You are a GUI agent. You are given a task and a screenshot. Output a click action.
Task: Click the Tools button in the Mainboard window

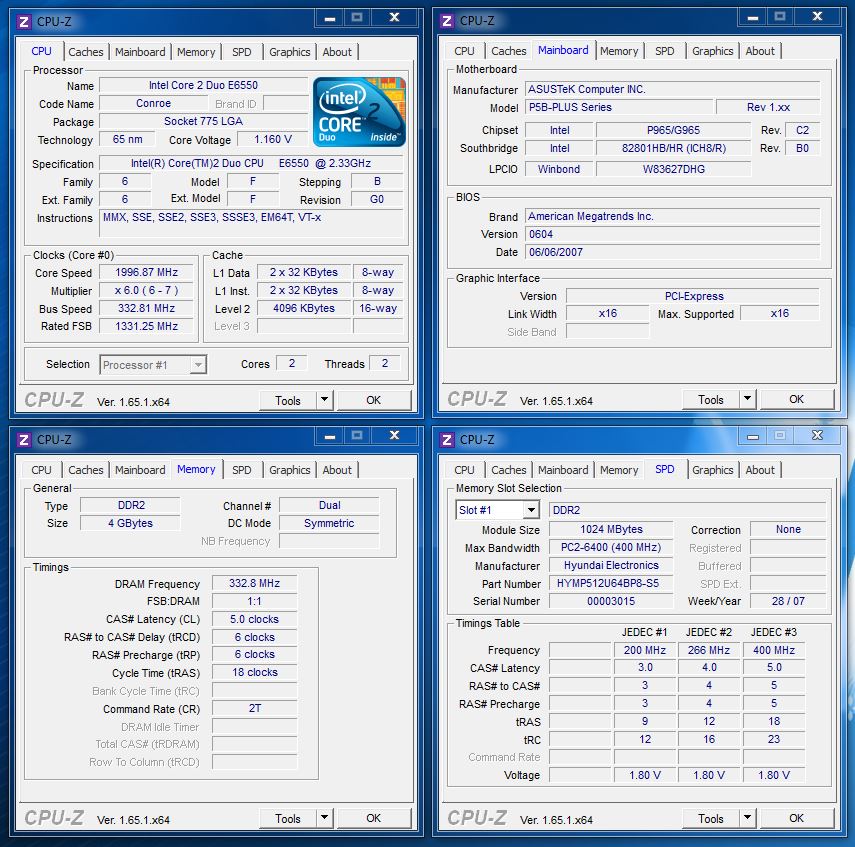click(x=711, y=399)
